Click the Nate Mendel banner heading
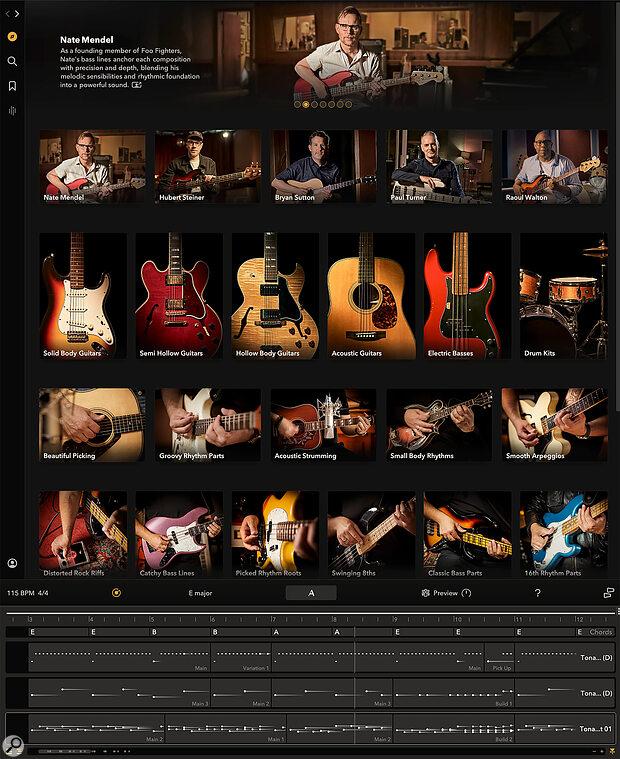This screenshot has width=620, height=759. (87, 40)
